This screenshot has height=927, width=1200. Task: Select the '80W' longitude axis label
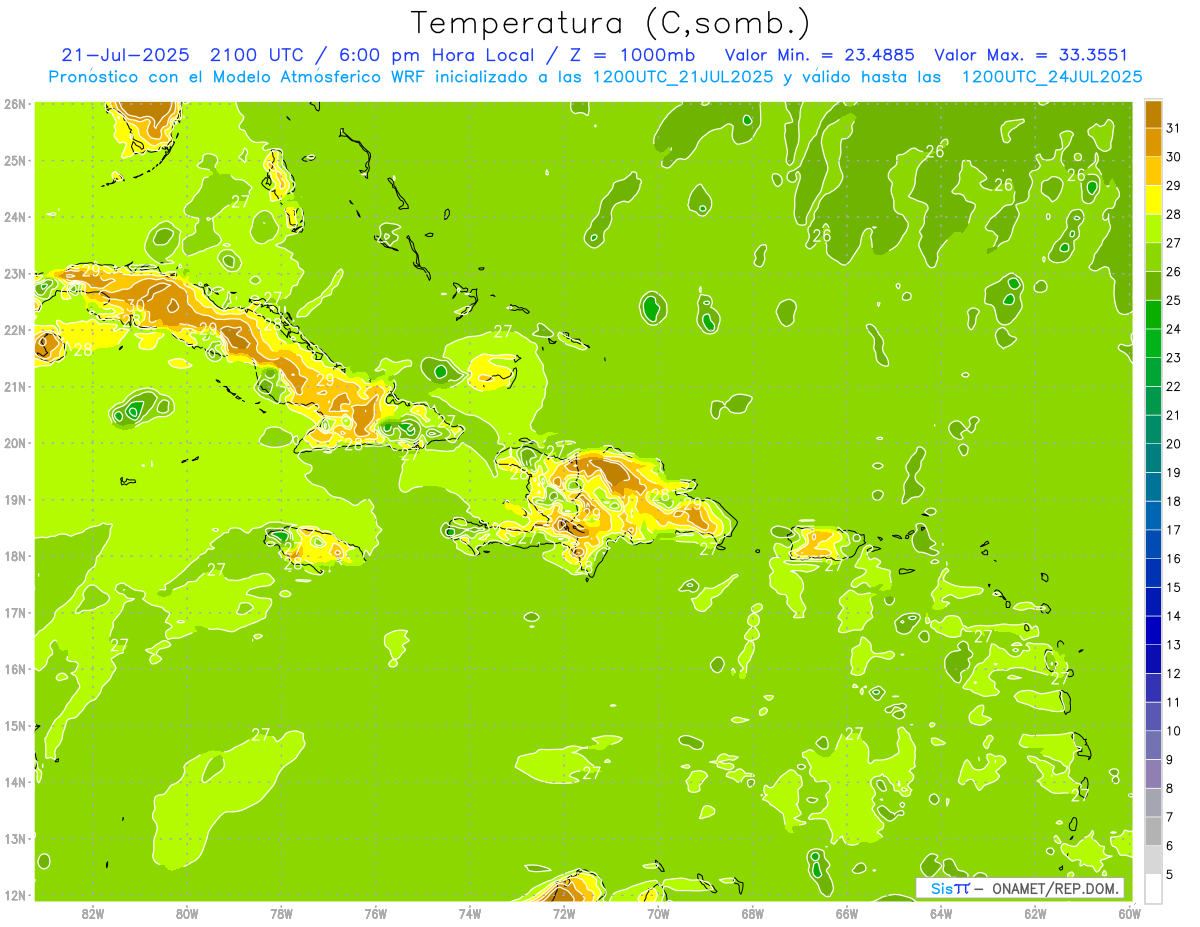click(x=187, y=912)
